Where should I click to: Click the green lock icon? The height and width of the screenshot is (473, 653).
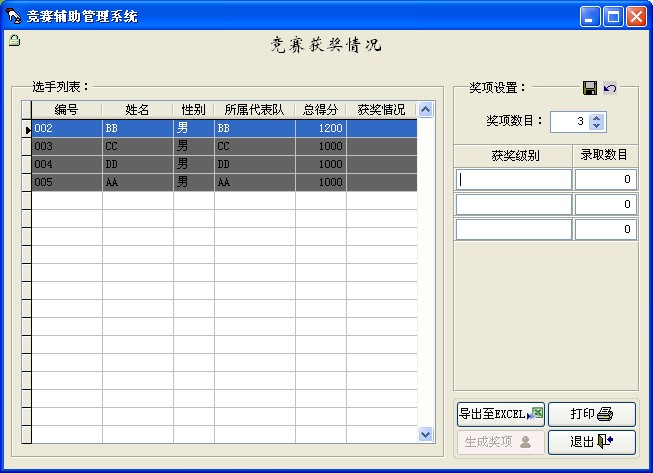tap(14, 40)
